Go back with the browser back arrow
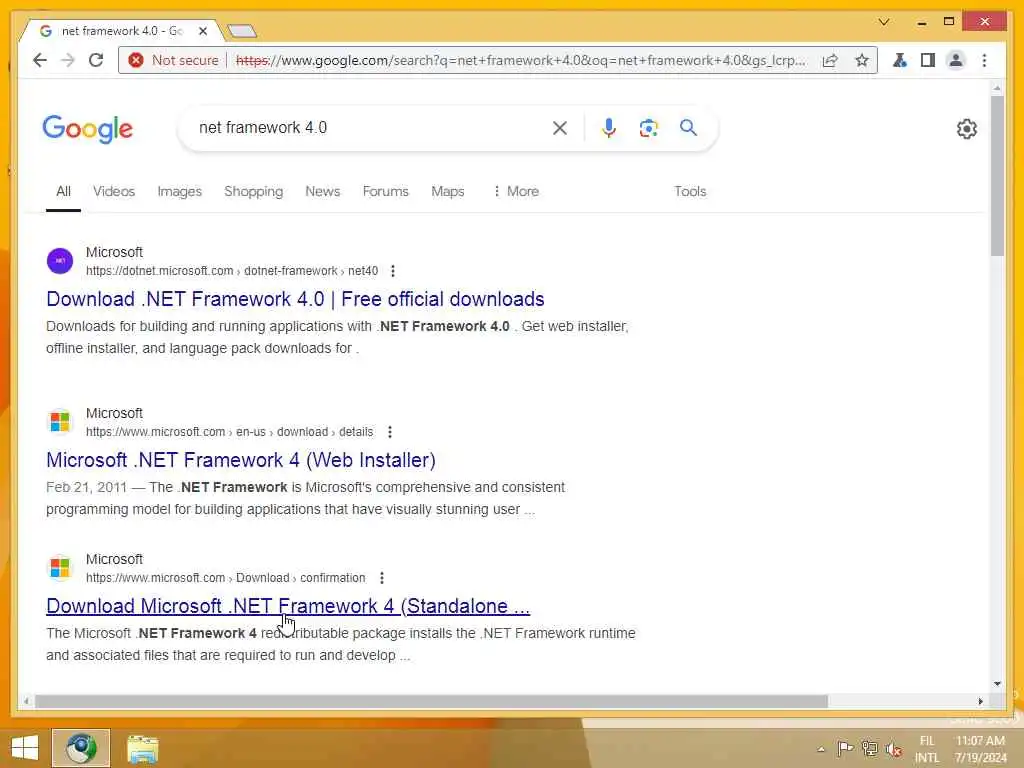 pyautogui.click(x=40, y=60)
